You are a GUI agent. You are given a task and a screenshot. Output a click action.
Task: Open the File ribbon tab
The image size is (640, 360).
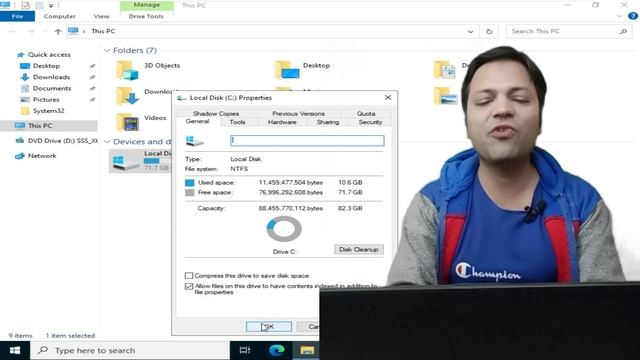coord(17,16)
